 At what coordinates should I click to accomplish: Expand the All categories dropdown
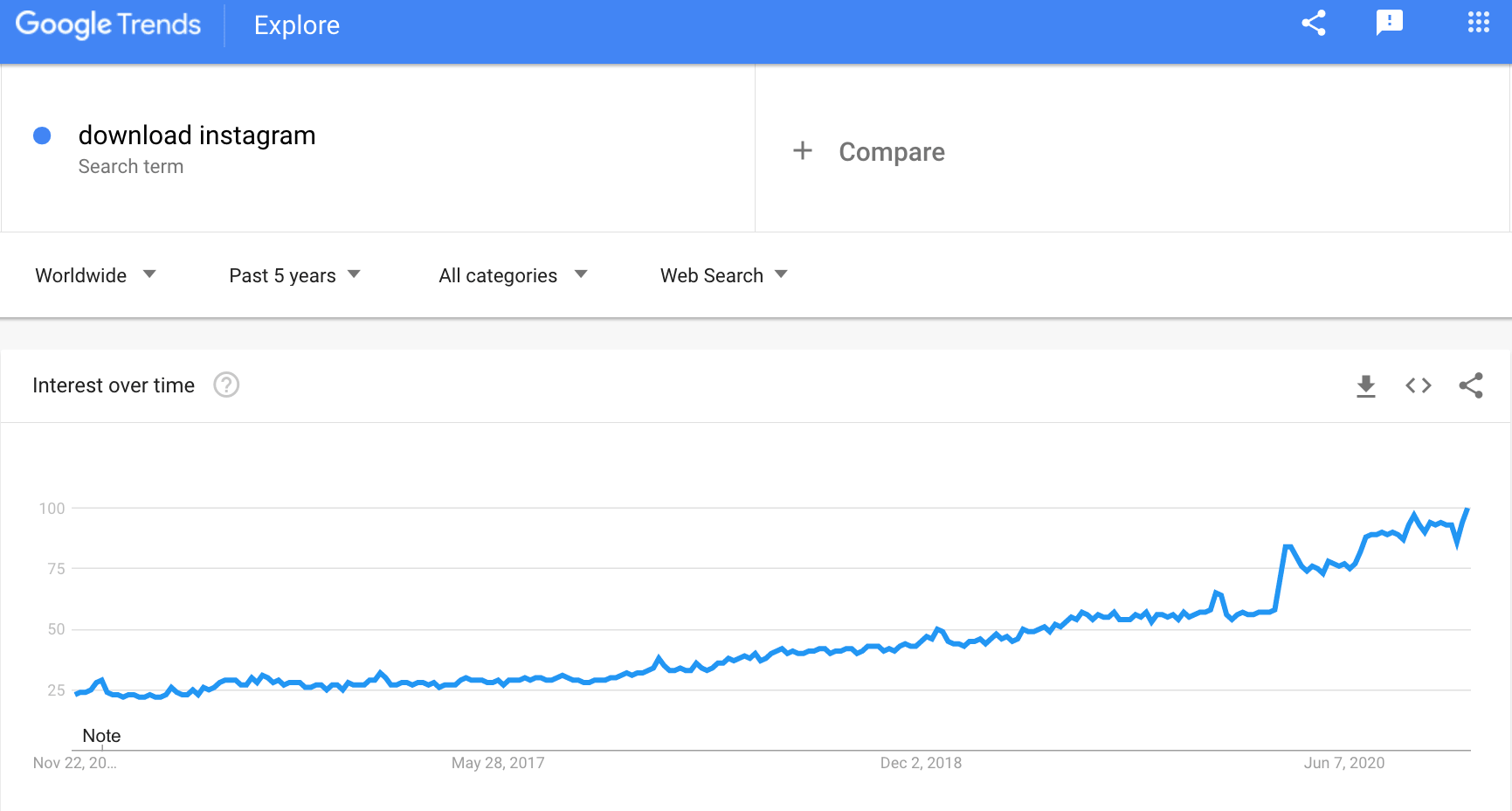click(x=513, y=275)
